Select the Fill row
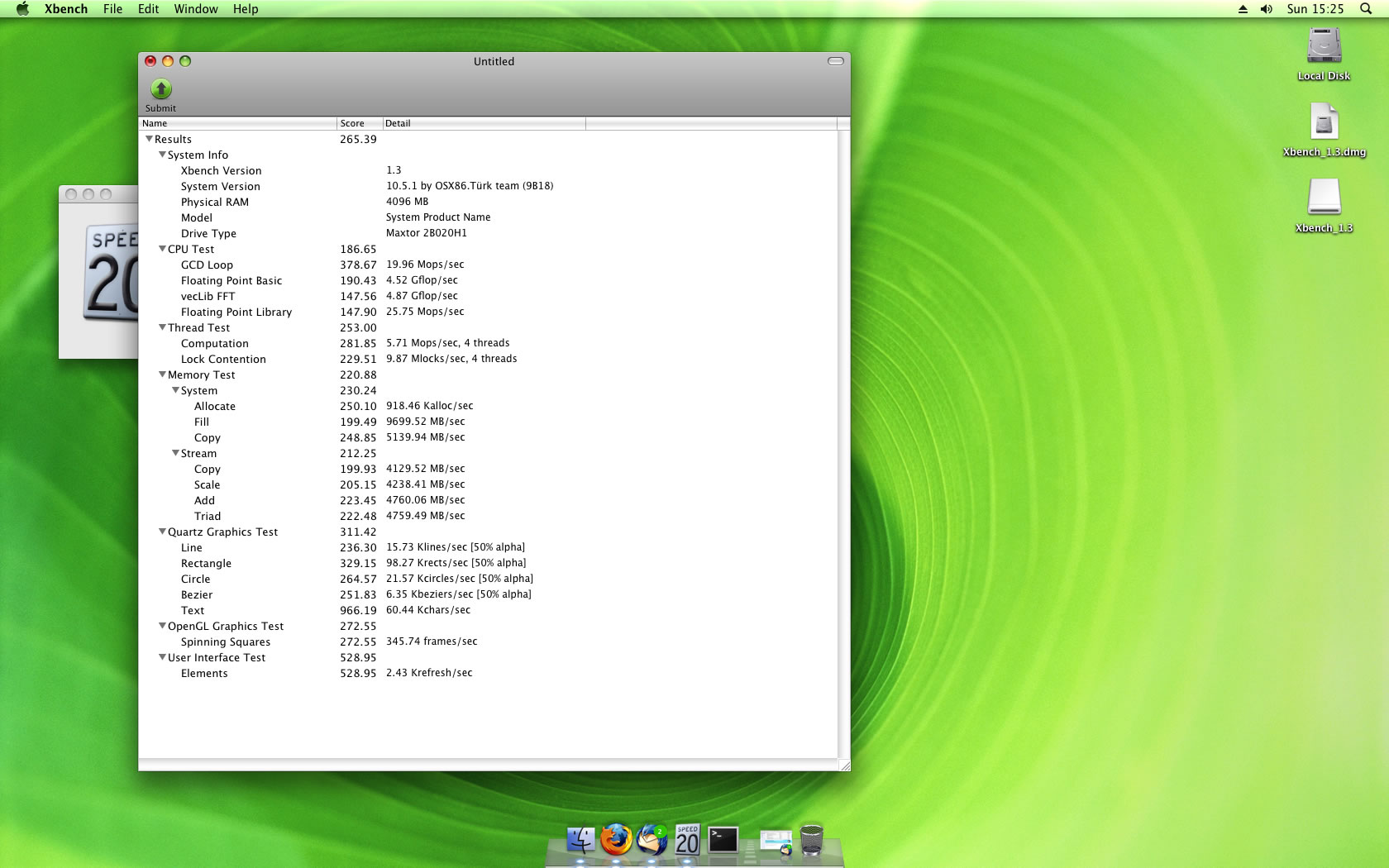This screenshot has height=868, width=1389. pyautogui.click(x=488, y=422)
